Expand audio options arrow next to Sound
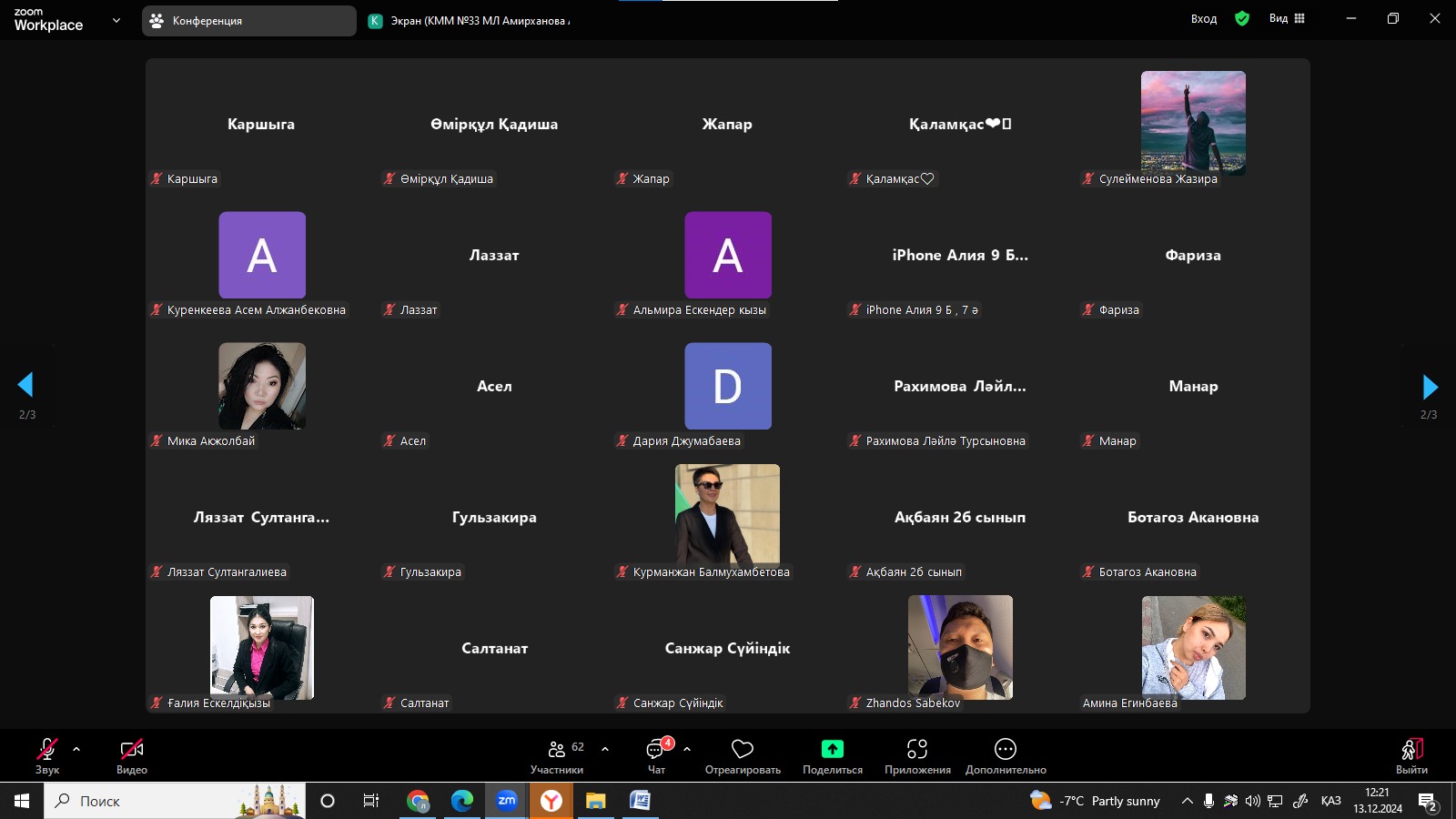This screenshot has width=1456, height=819. [76, 749]
